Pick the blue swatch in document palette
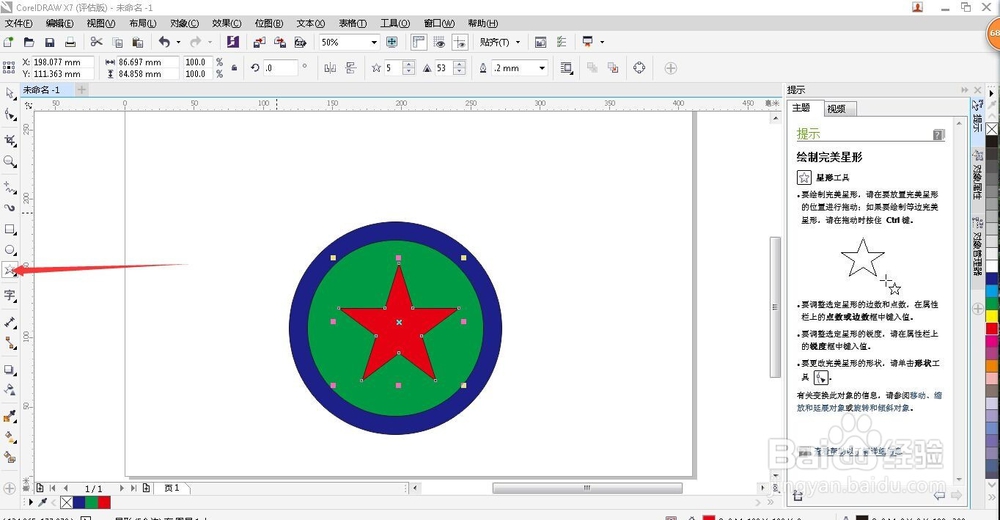The width and height of the screenshot is (1000, 520). point(79,503)
